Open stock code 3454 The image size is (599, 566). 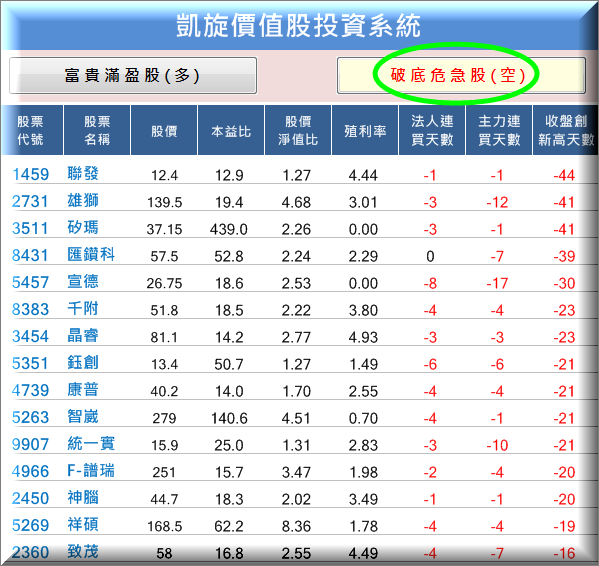coord(31,336)
